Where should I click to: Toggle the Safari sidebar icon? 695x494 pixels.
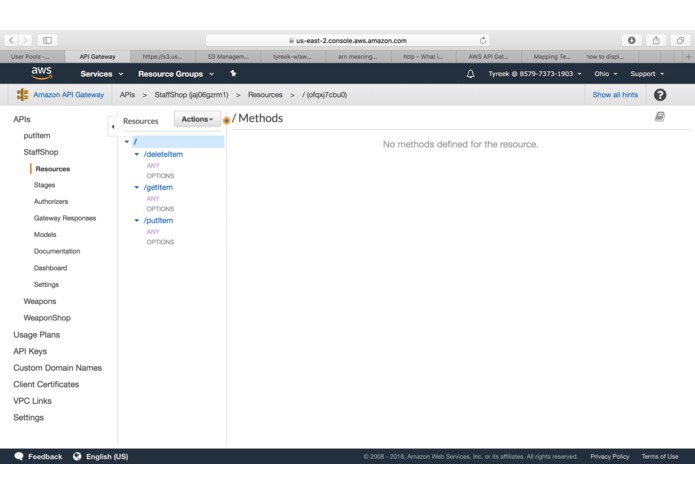click(47, 40)
